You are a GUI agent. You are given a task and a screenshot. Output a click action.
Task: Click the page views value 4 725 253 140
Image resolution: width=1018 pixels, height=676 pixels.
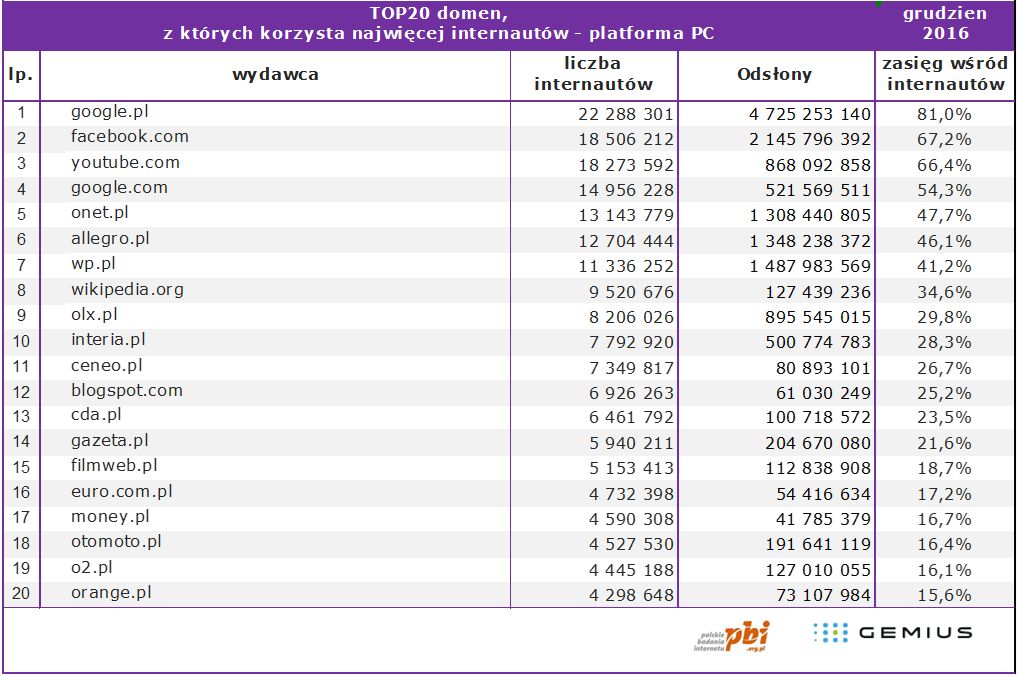point(809,114)
